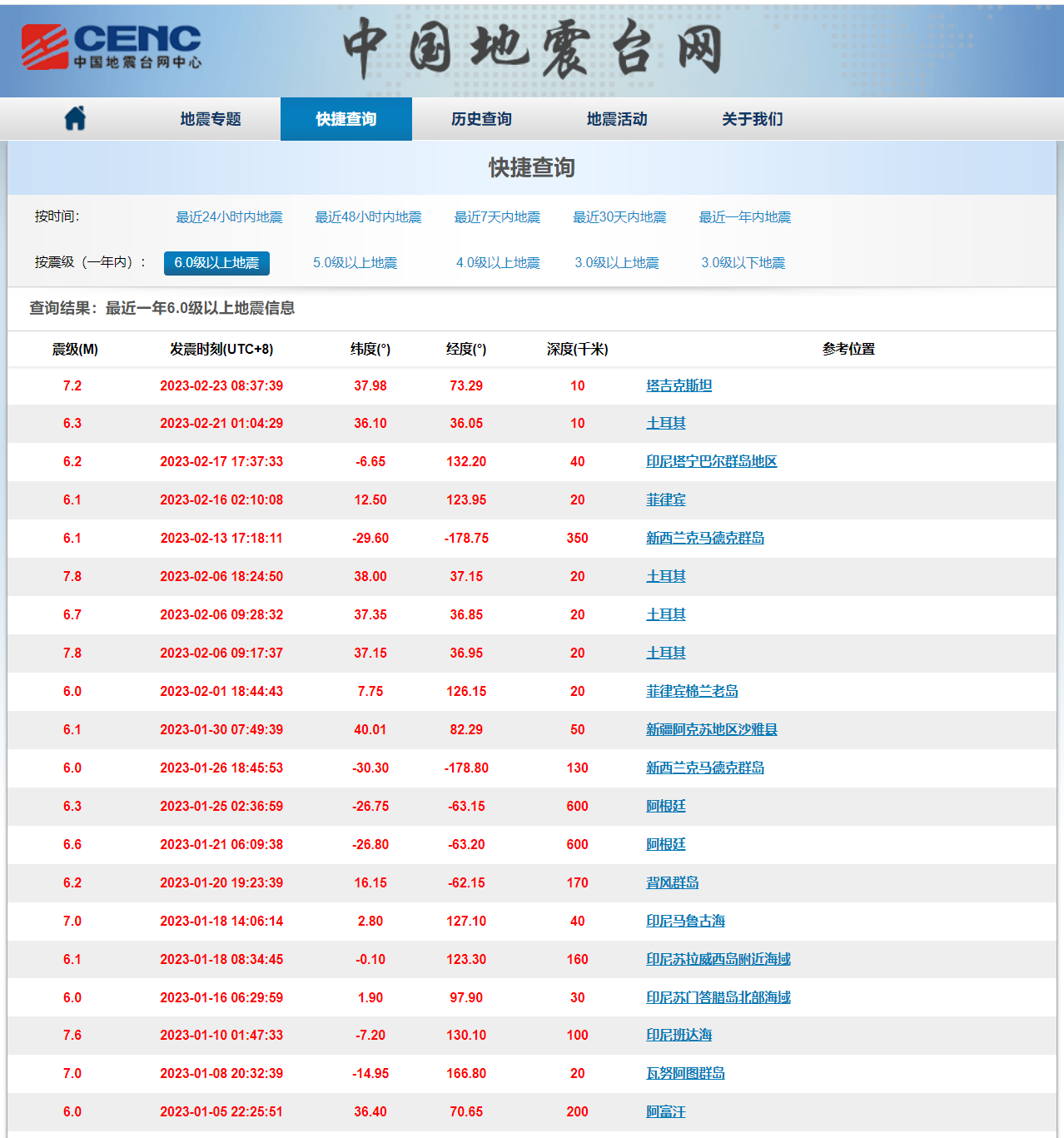
Task: Click the 经度(°) column header
Action: pos(466,350)
